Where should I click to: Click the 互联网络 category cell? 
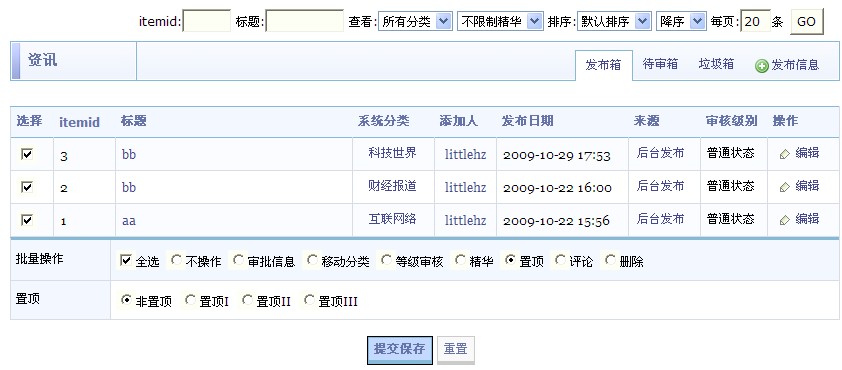tap(393, 219)
